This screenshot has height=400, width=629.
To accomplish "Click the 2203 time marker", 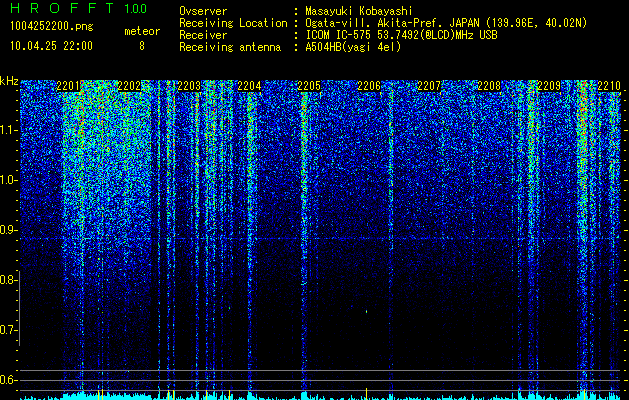I will [x=189, y=86].
